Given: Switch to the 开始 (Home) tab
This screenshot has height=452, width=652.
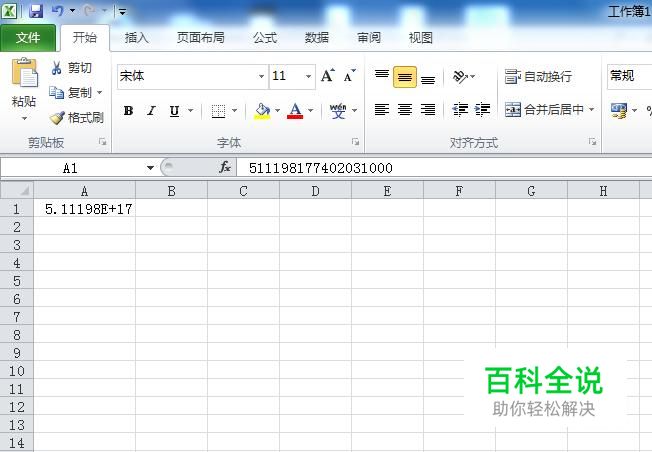Looking at the screenshot, I should point(85,38).
